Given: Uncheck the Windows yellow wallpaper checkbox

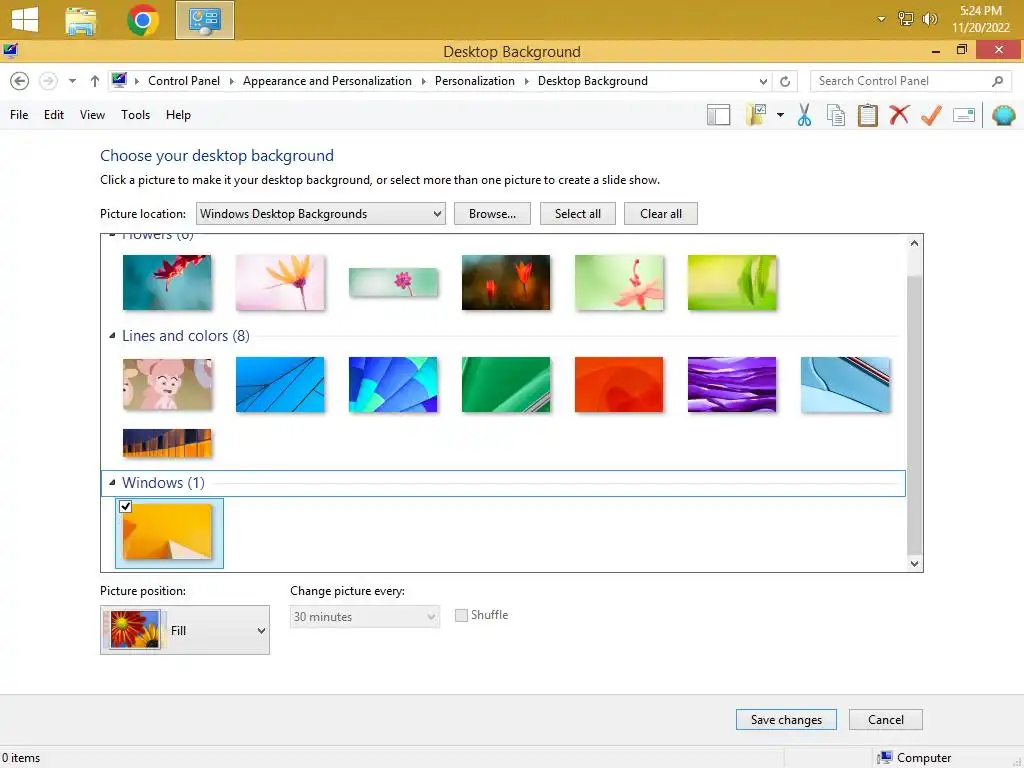Looking at the screenshot, I should pos(125,506).
